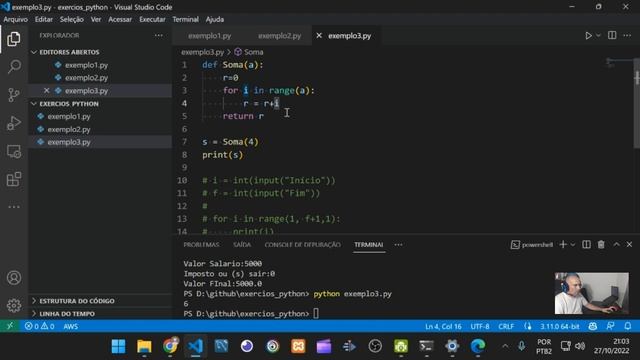Viewport: 640px width, 360px height.
Task: Select the powershell terminal label
Action: (532, 244)
